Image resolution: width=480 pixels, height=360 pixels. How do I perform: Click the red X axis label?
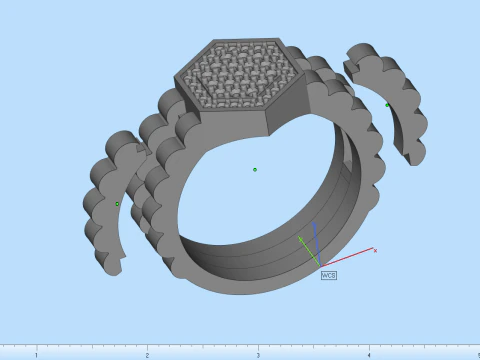pyautogui.click(x=375, y=251)
